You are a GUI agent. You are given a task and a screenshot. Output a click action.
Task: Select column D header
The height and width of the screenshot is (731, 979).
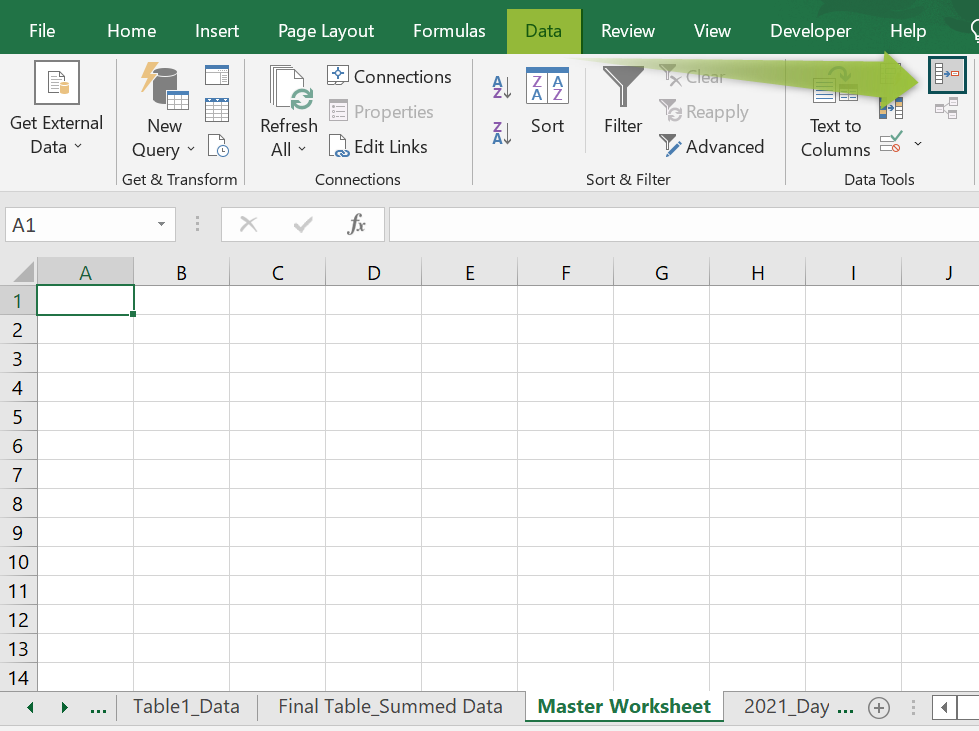373,273
